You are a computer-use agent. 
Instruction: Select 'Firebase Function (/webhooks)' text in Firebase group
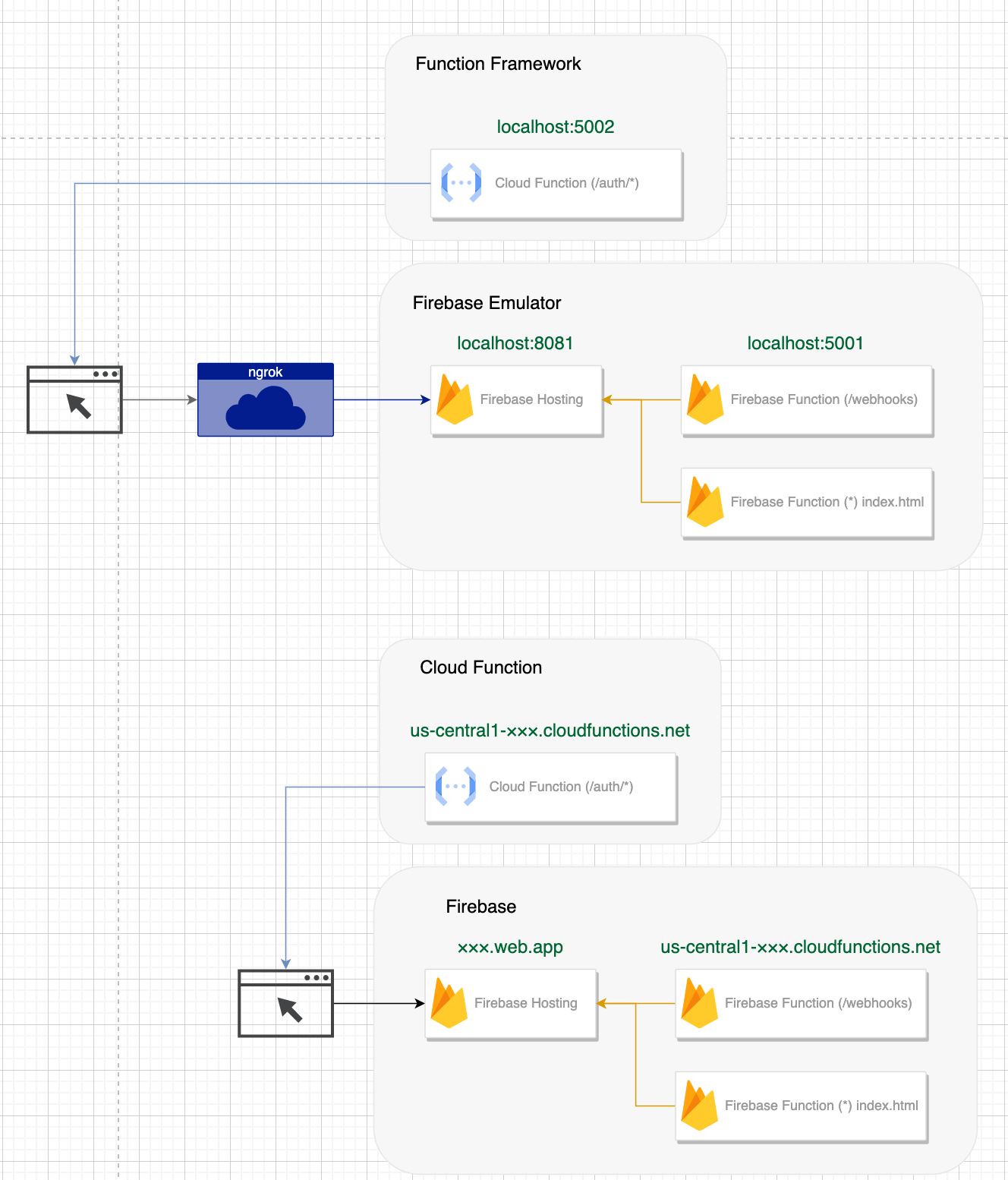[818, 1003]
